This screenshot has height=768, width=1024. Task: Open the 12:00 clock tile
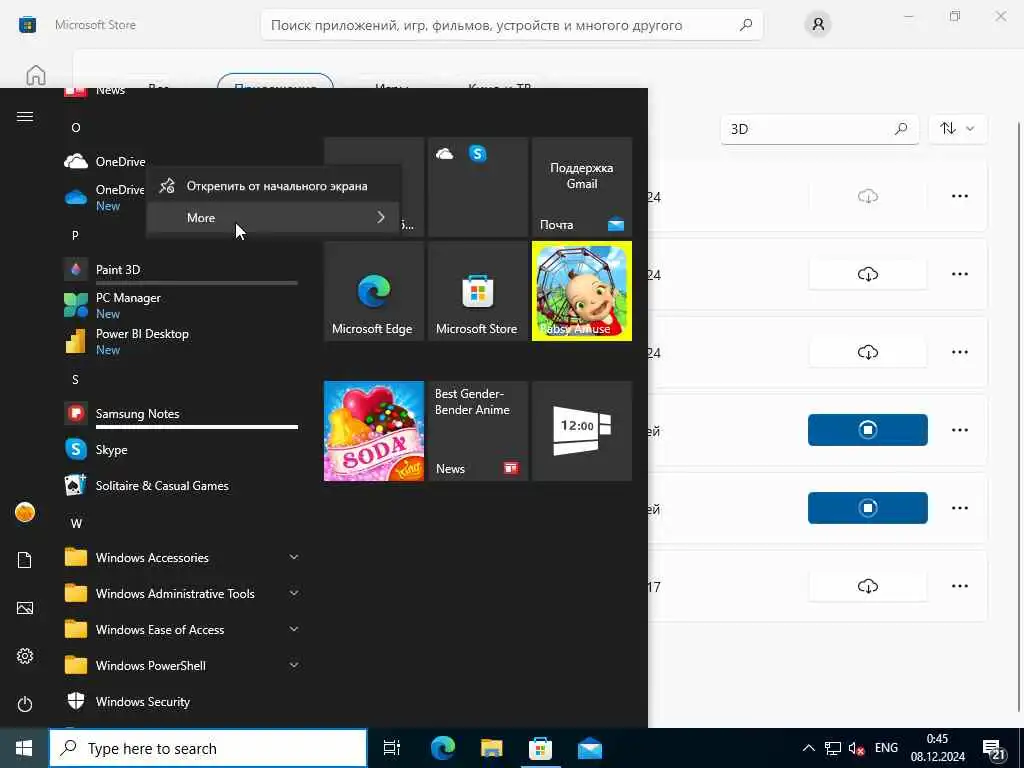(x=582, y=431)
